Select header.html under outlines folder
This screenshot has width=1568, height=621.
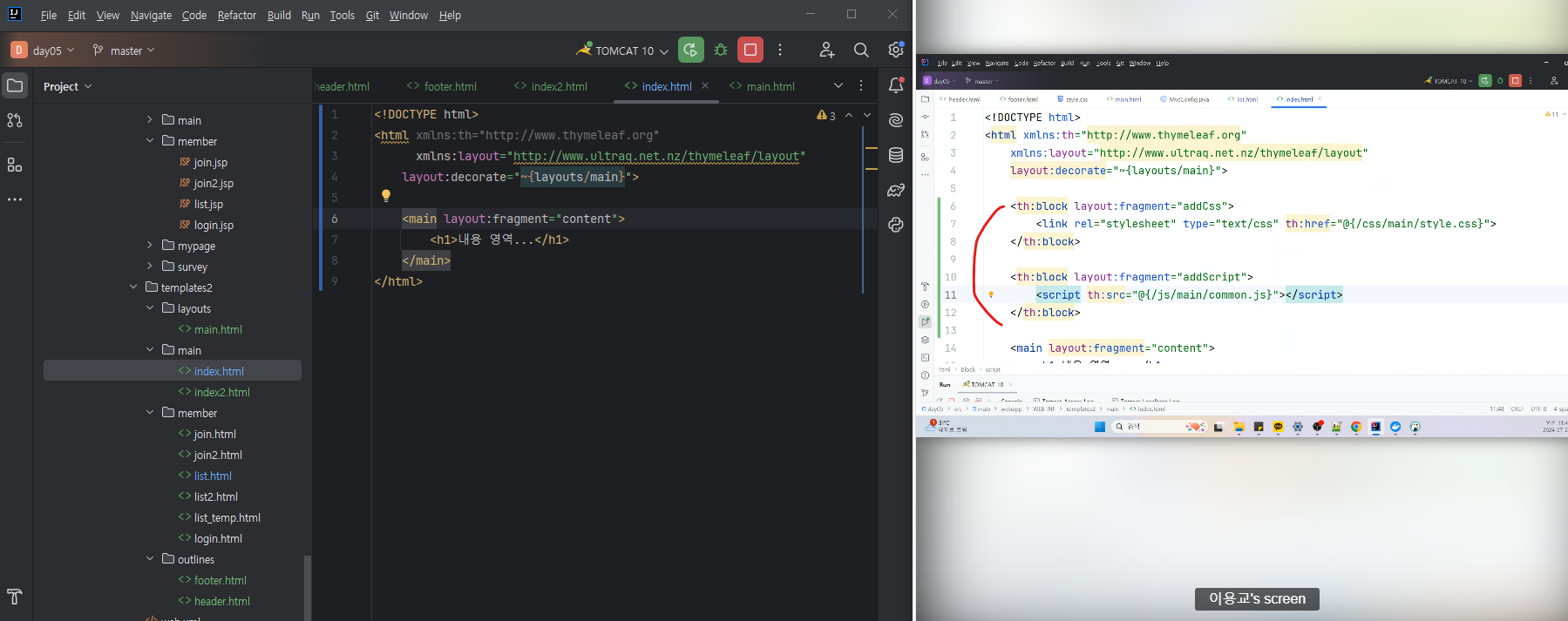coord(214,601)
